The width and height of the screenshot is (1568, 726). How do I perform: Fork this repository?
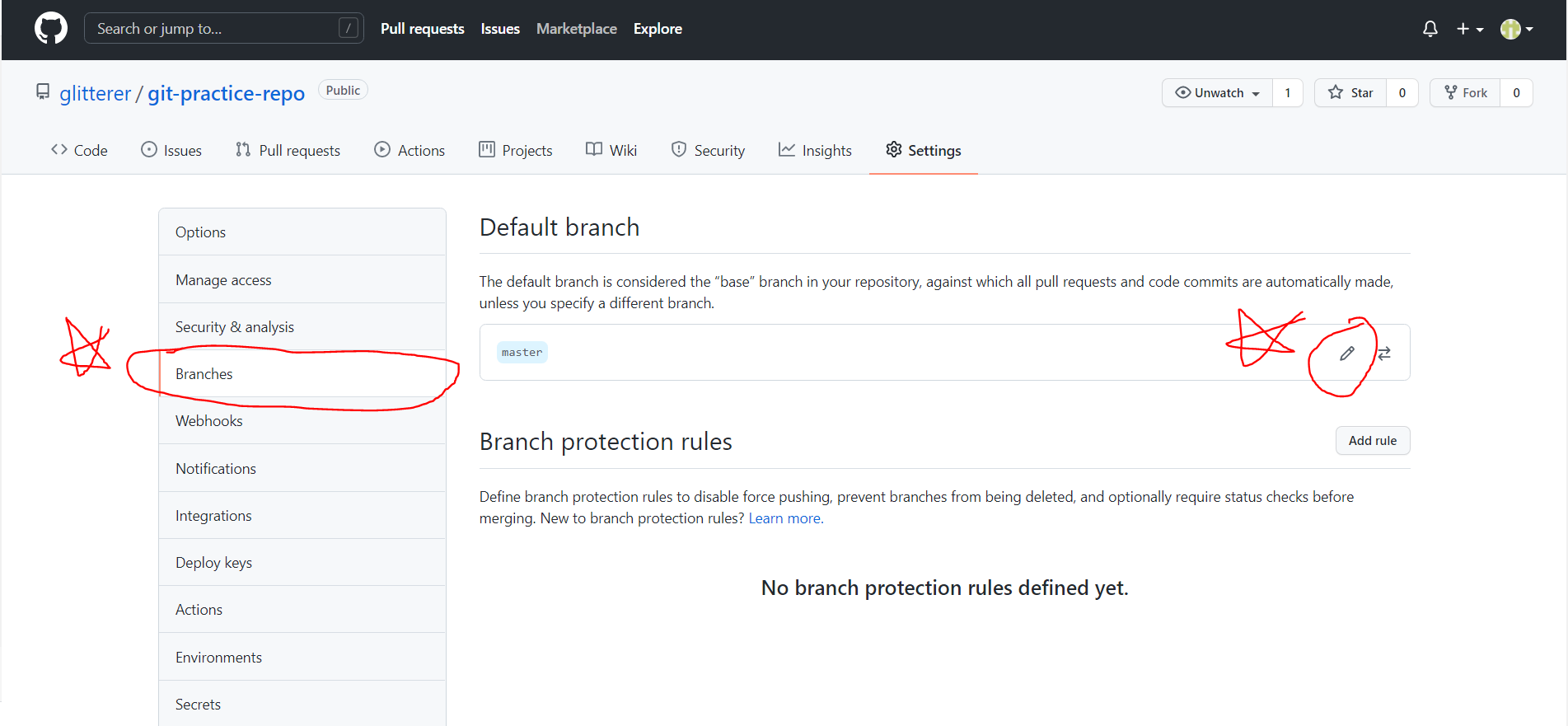(x=1465, y=93)
